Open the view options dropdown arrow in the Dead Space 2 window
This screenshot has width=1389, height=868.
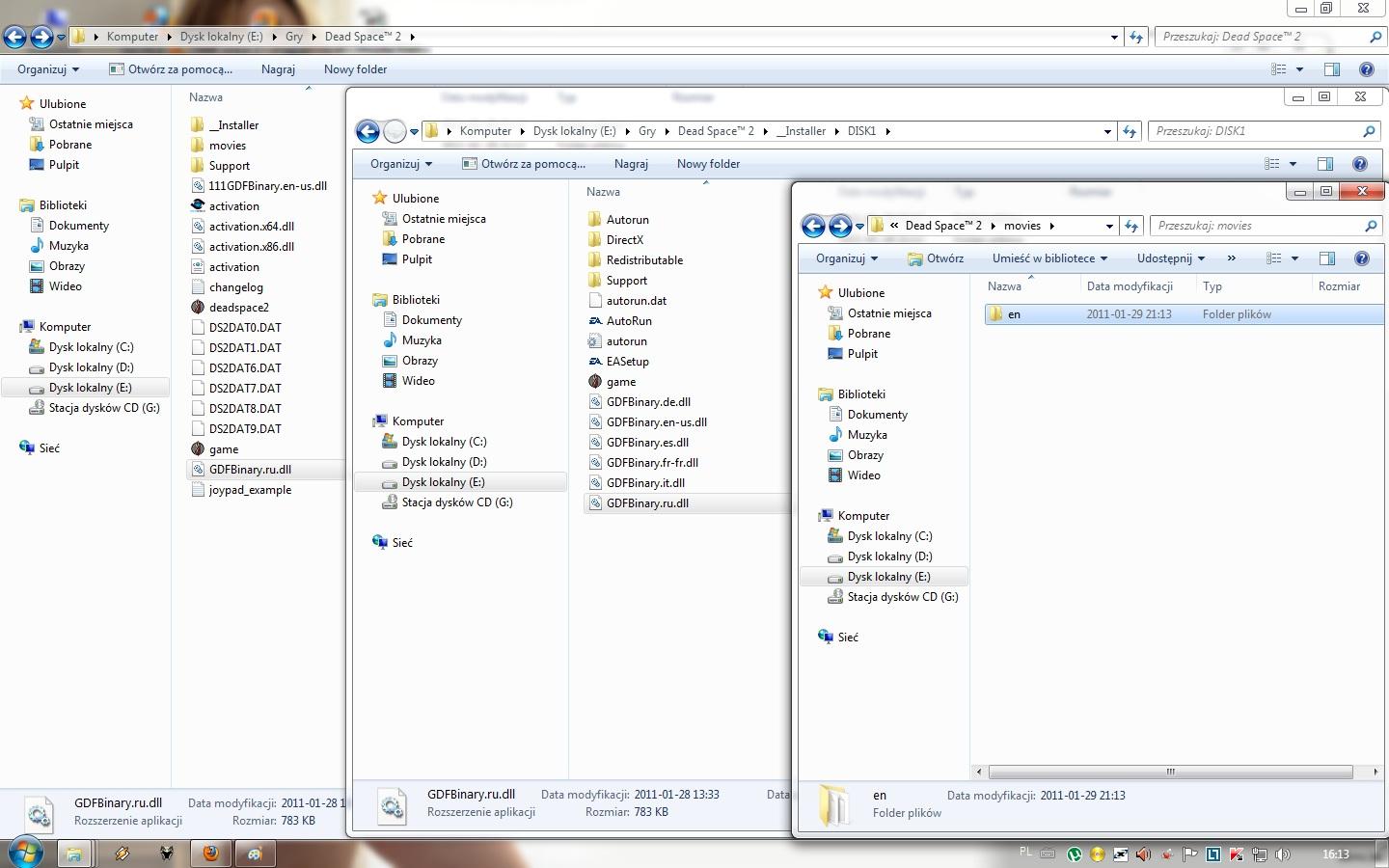click(x=1299, y=69)
